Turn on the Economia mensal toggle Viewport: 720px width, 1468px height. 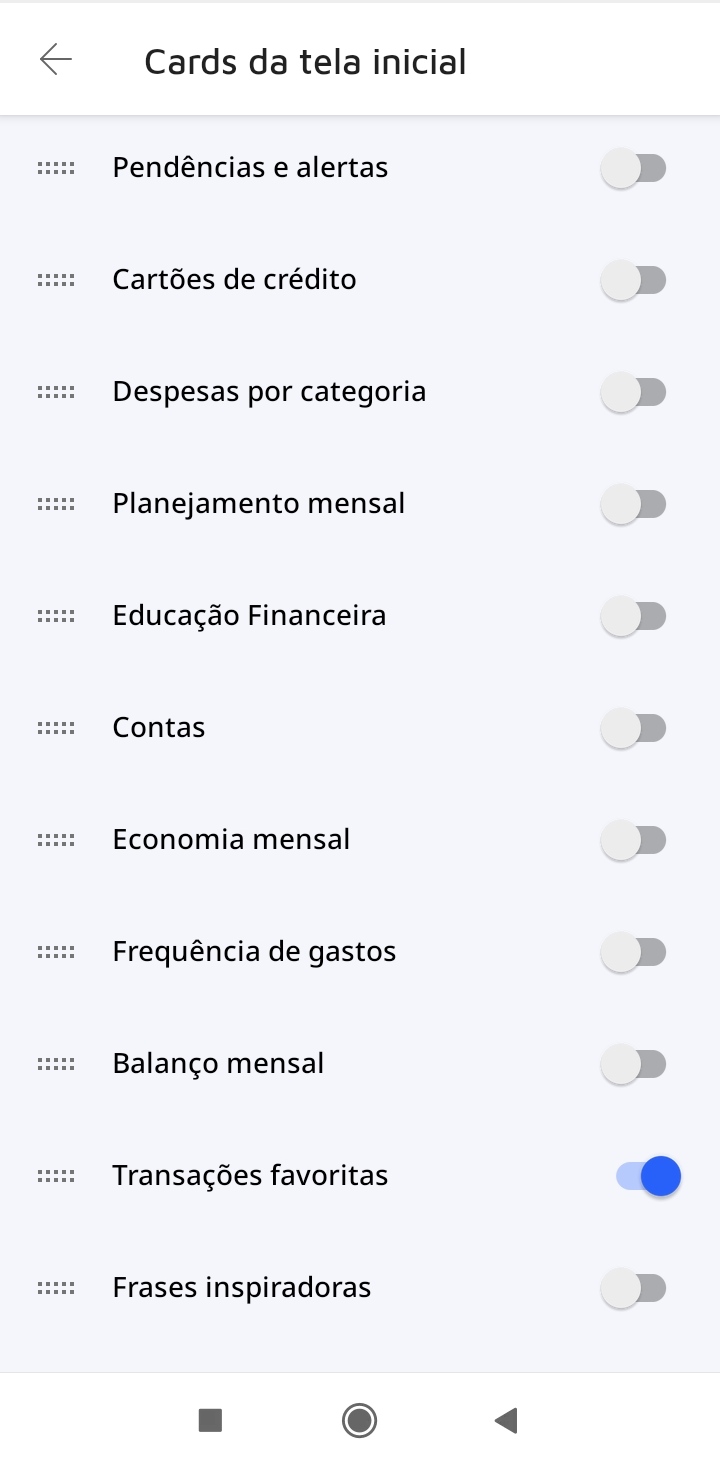coord(634,840)
